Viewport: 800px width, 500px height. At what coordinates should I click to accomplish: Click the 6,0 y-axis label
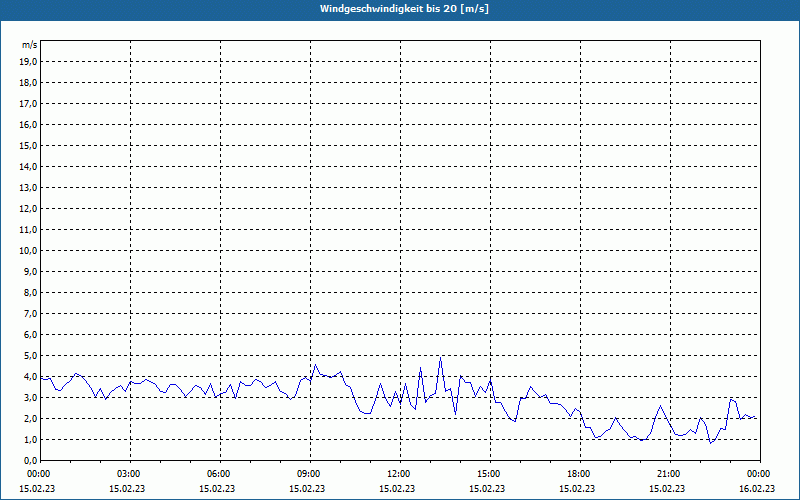[30, 335]
